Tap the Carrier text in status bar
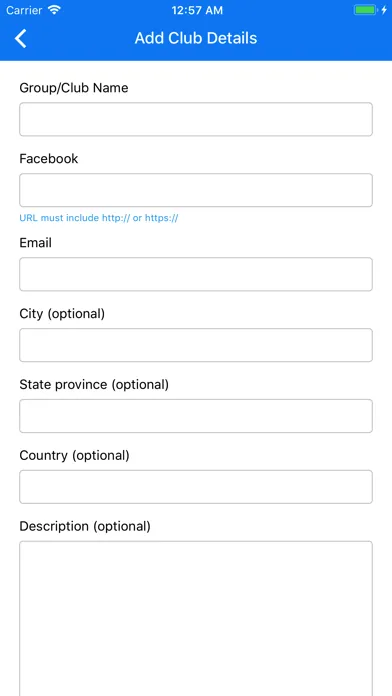 tap(25, 10)
